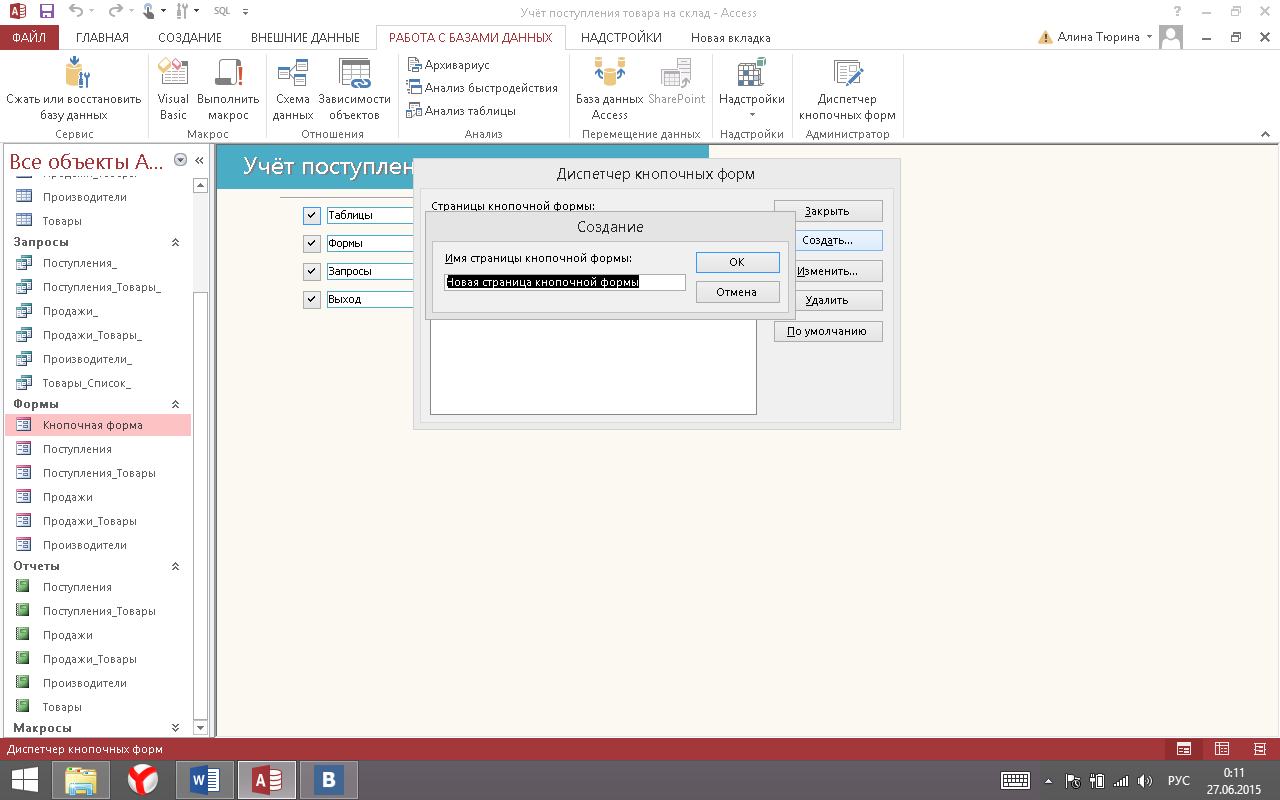
Task: Click Undo icon in quick access toolbar
Action: (x=77, y=12)
